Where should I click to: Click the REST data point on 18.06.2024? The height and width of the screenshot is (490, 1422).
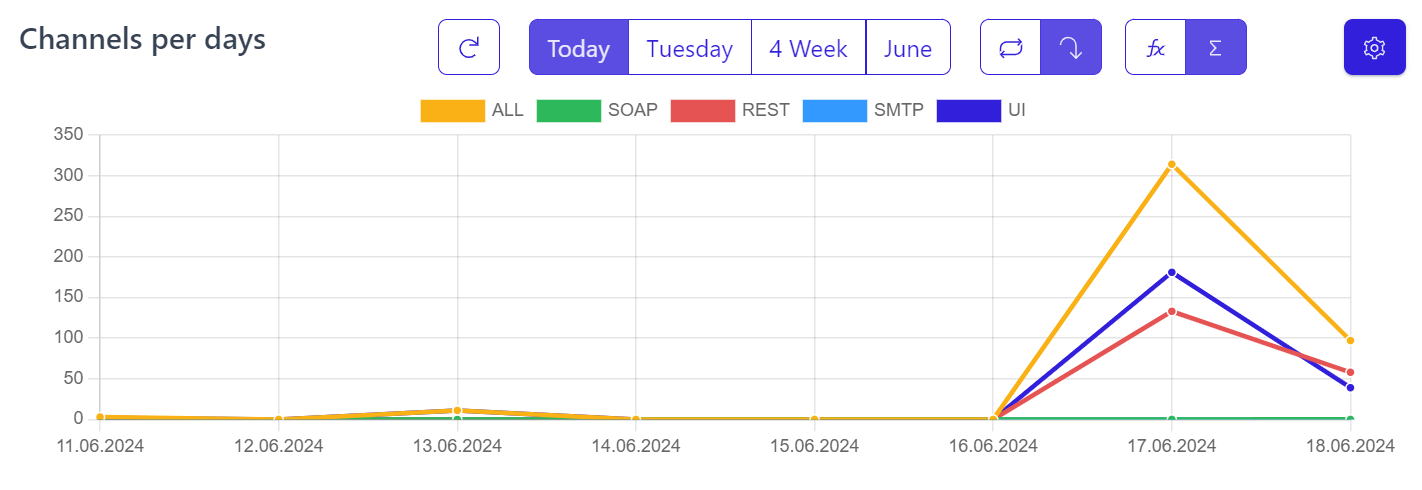point(1350,372)
